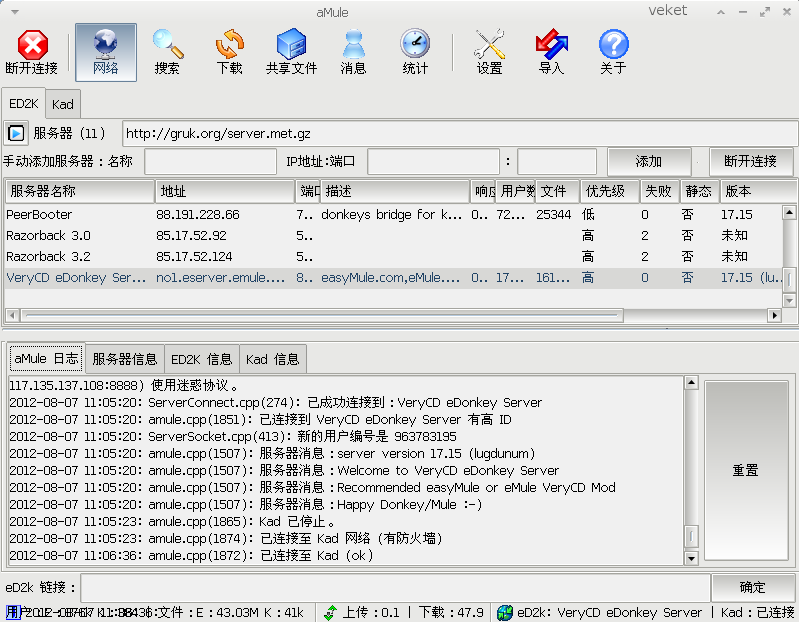
Task: Click the 重置 reset log button
Action: tap(745, 470)
